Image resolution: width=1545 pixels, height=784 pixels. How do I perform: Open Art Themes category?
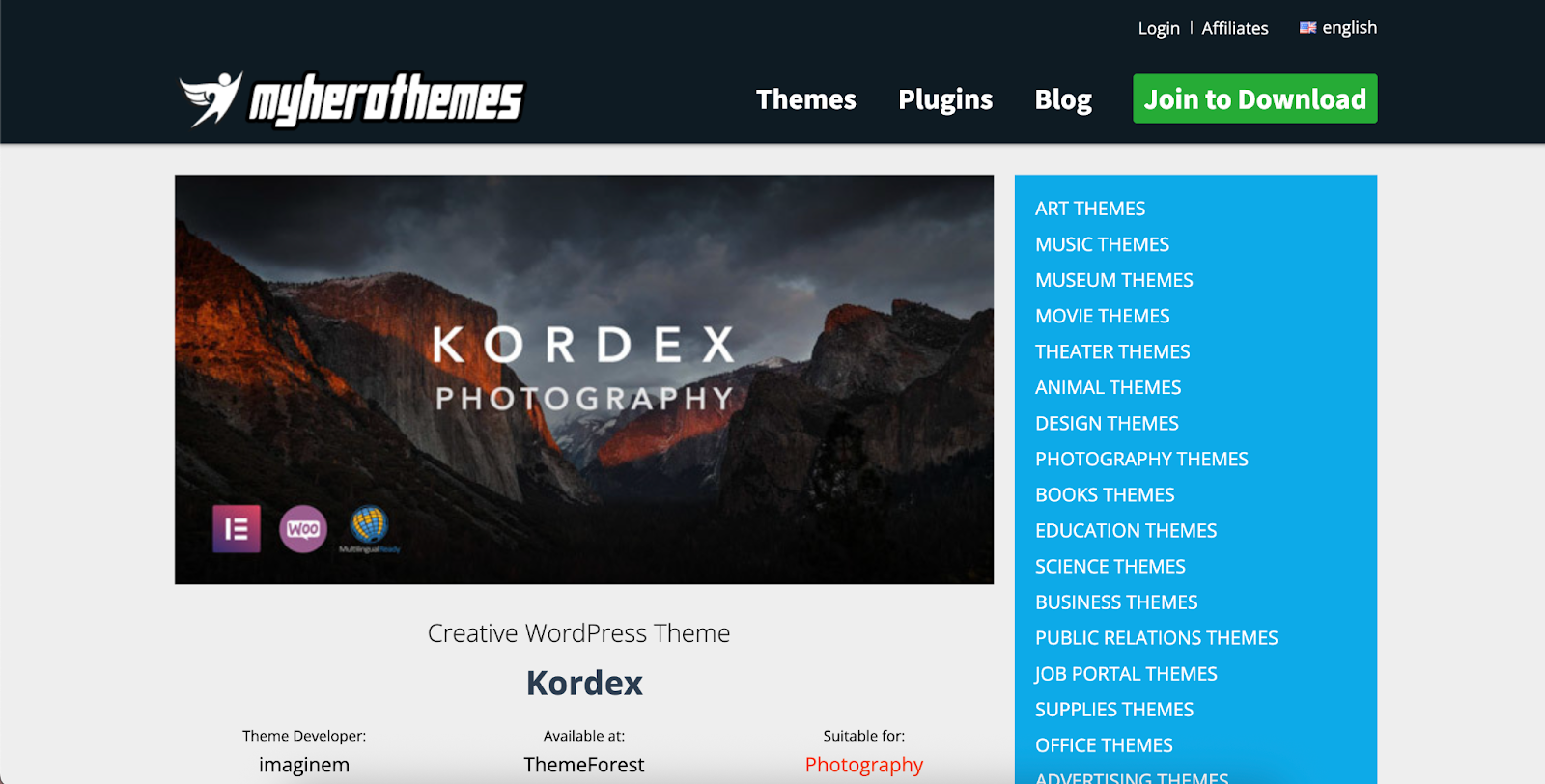(1090, 209)
